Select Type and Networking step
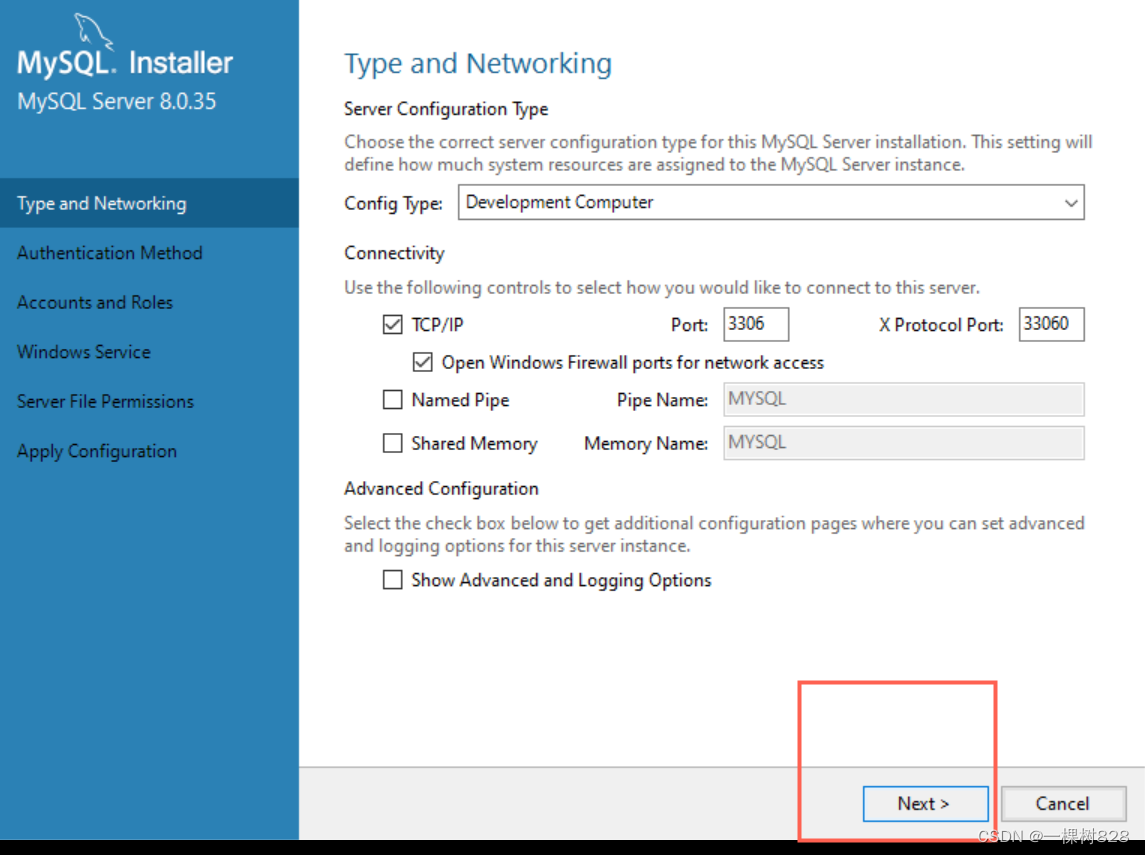 (x=149, y=203)
